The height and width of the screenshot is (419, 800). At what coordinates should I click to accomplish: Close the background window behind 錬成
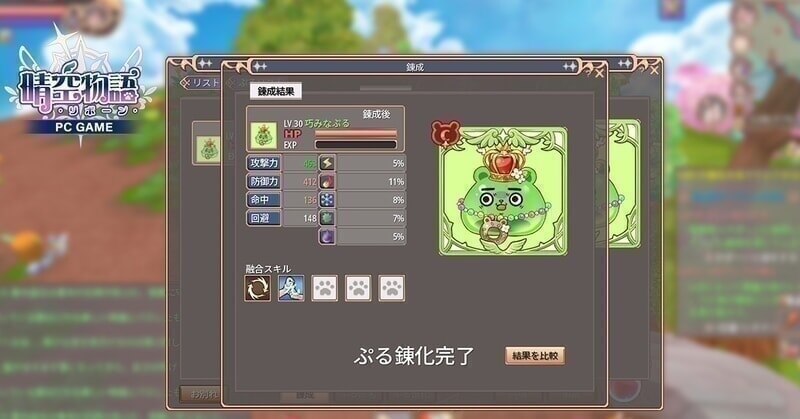655,70
